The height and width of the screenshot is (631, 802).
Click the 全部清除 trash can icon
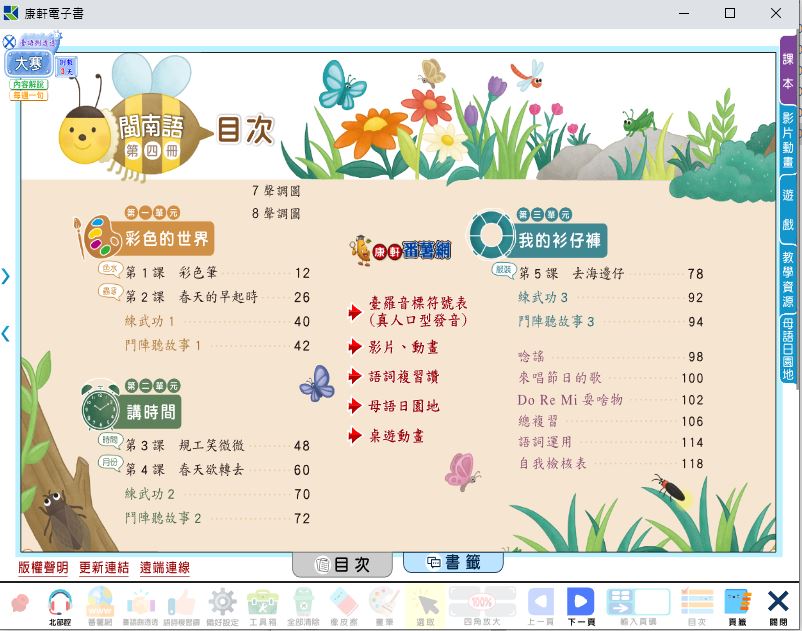(303, 606)
